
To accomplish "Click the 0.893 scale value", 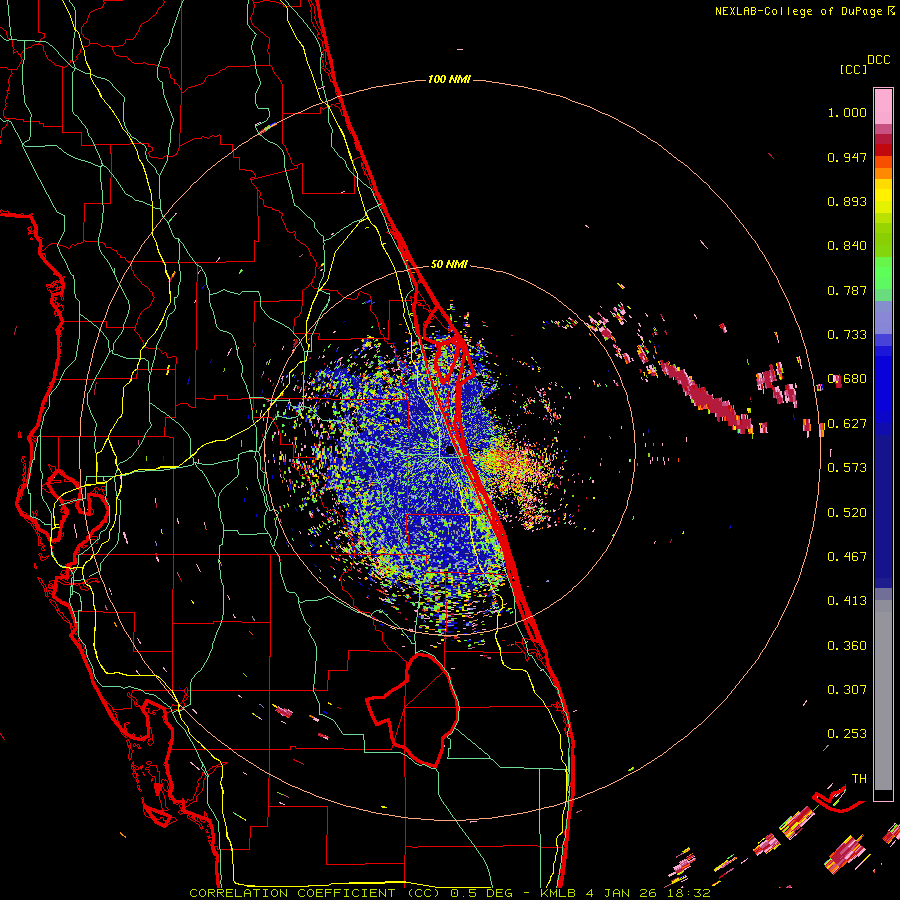I will click(x=847, y=201).
